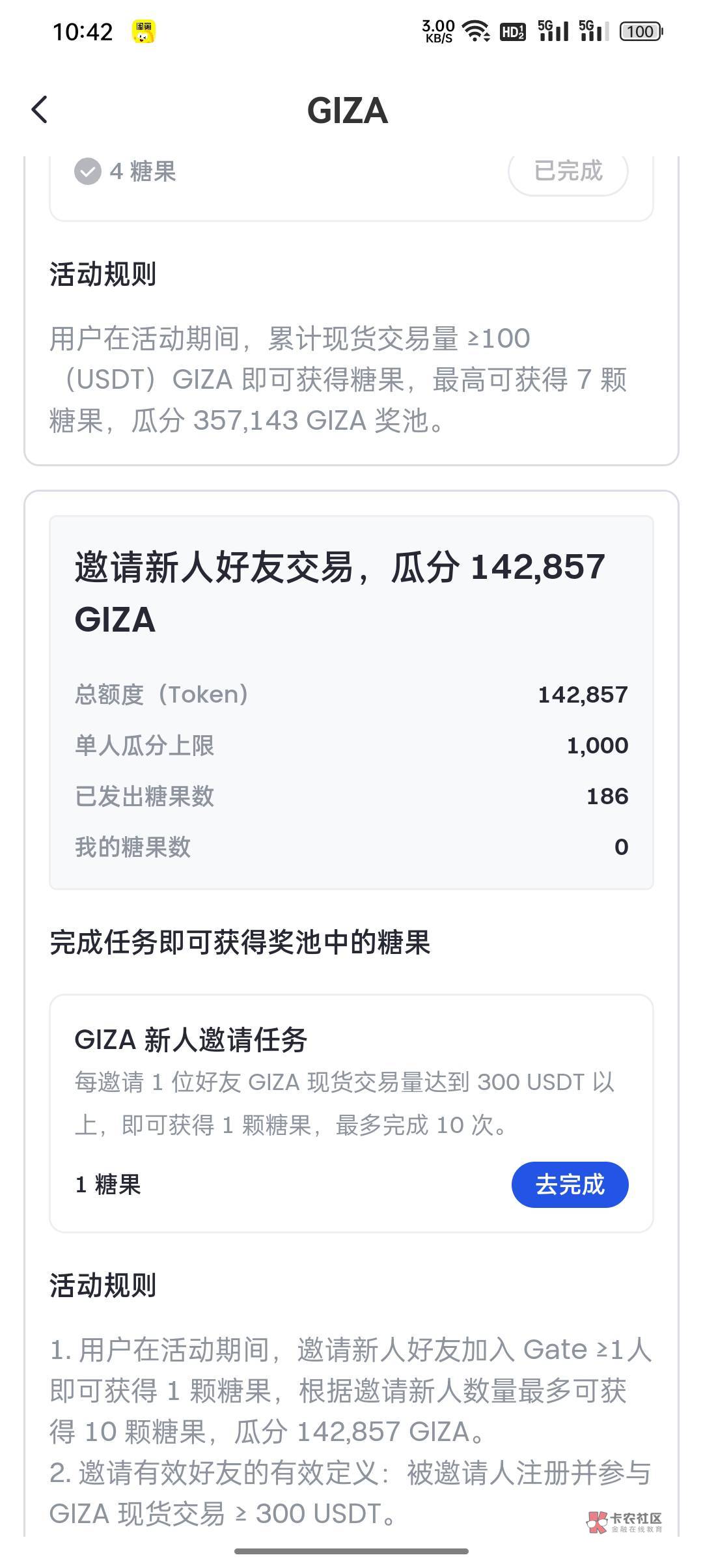Tap the 卡农社区 watermark logo
The width and height of the screenshot is (703, 1568).
click(x=625, y=1522)
